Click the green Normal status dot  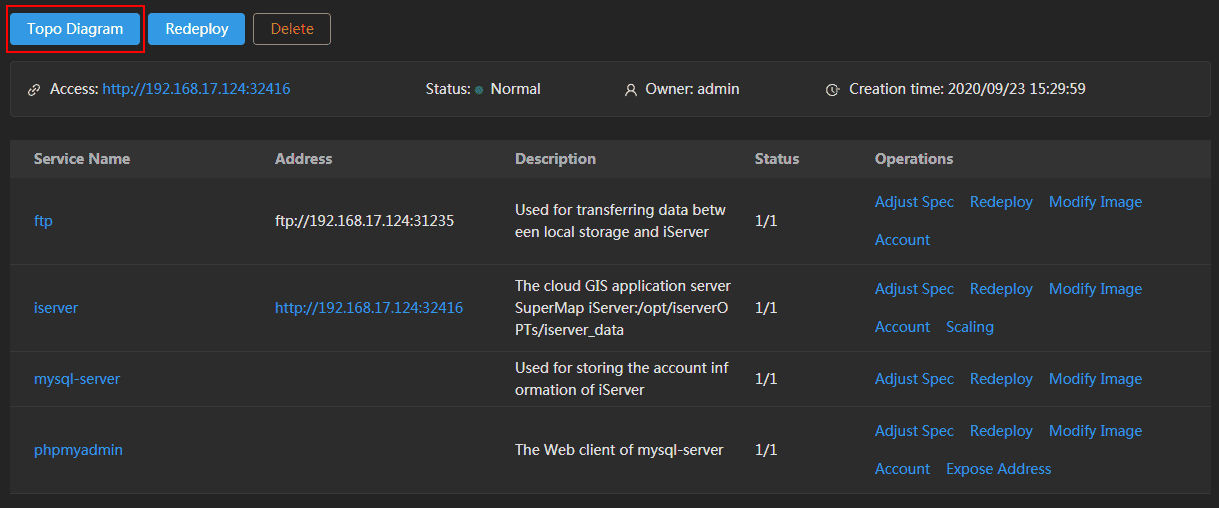479,90
